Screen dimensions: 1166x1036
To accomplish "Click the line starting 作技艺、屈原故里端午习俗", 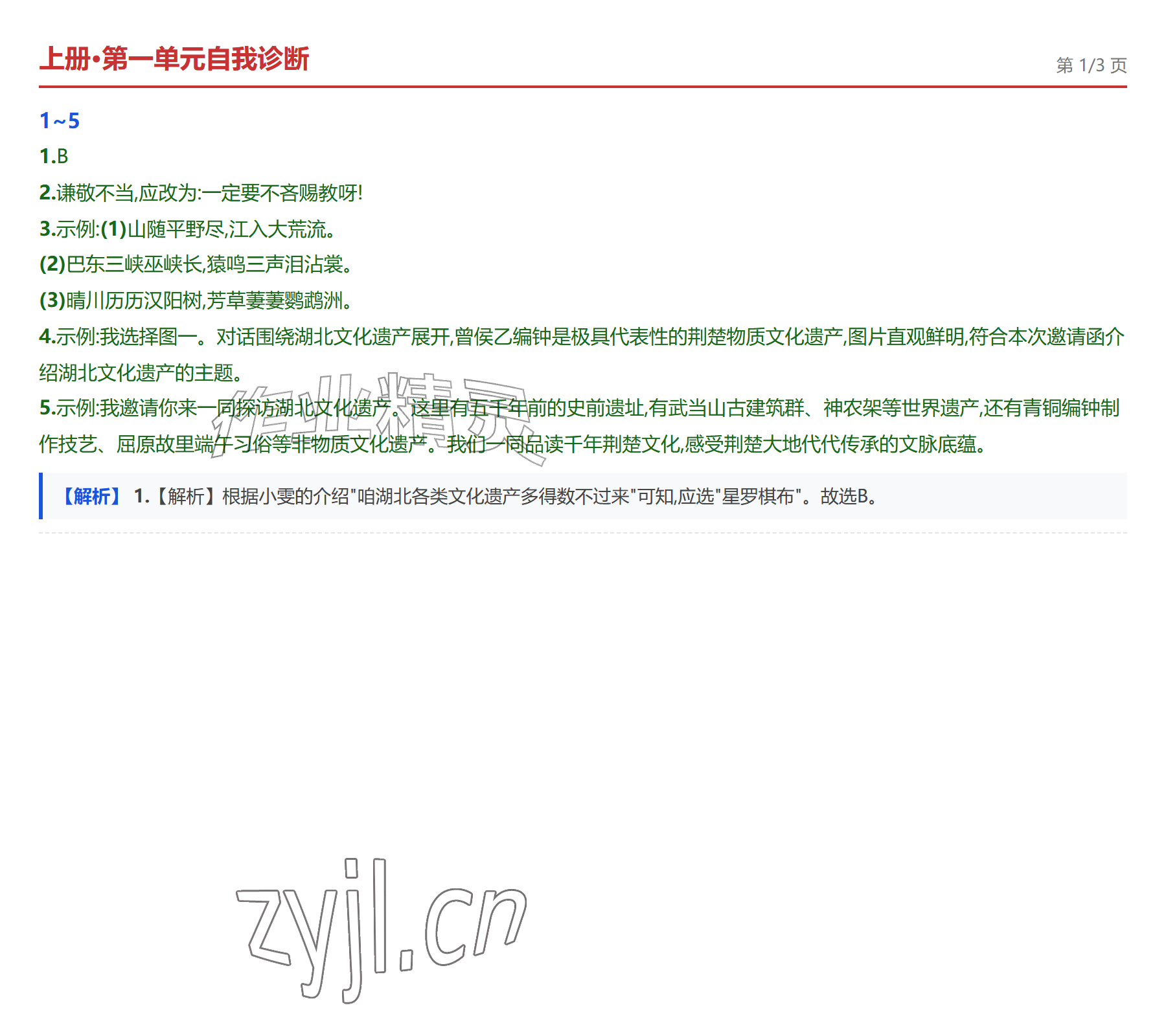I will 513,444.
